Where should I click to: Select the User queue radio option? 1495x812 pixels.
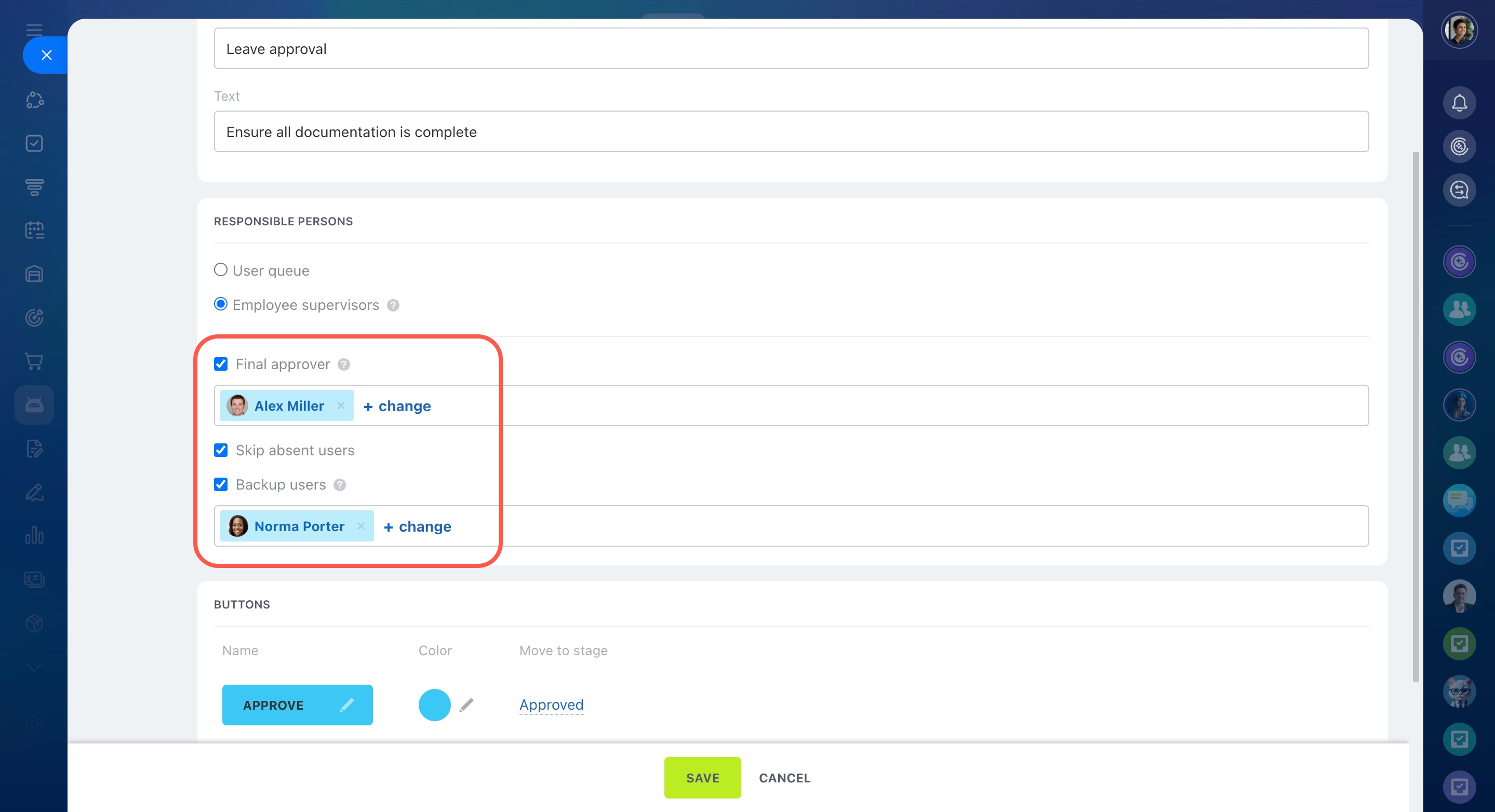coord(221,269)
